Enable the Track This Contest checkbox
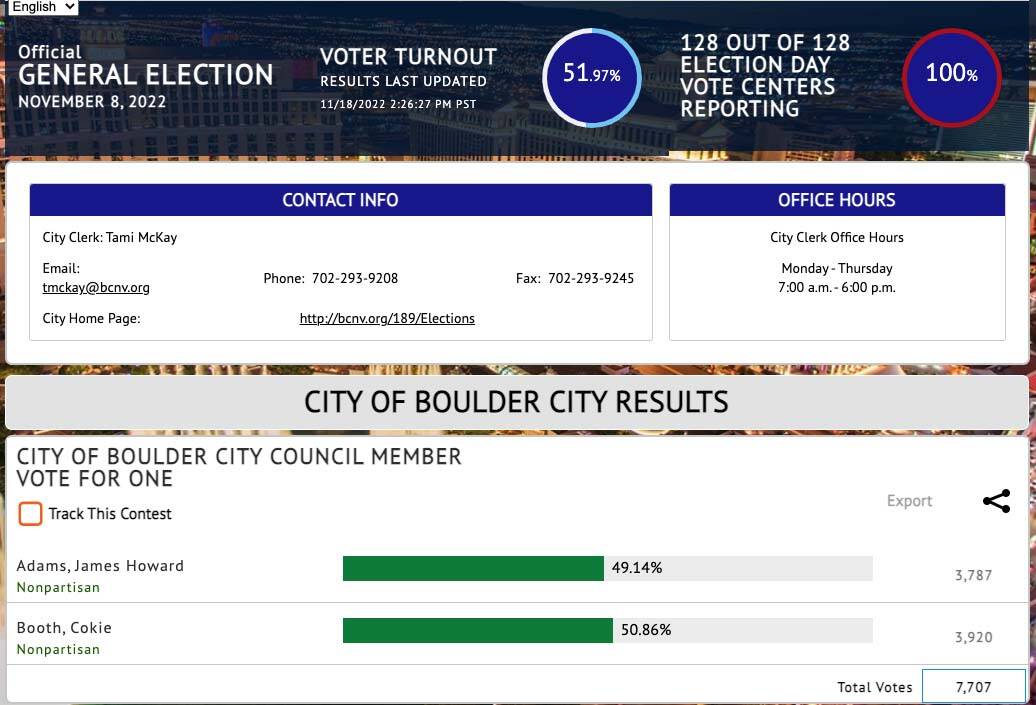 coord(31,514)
